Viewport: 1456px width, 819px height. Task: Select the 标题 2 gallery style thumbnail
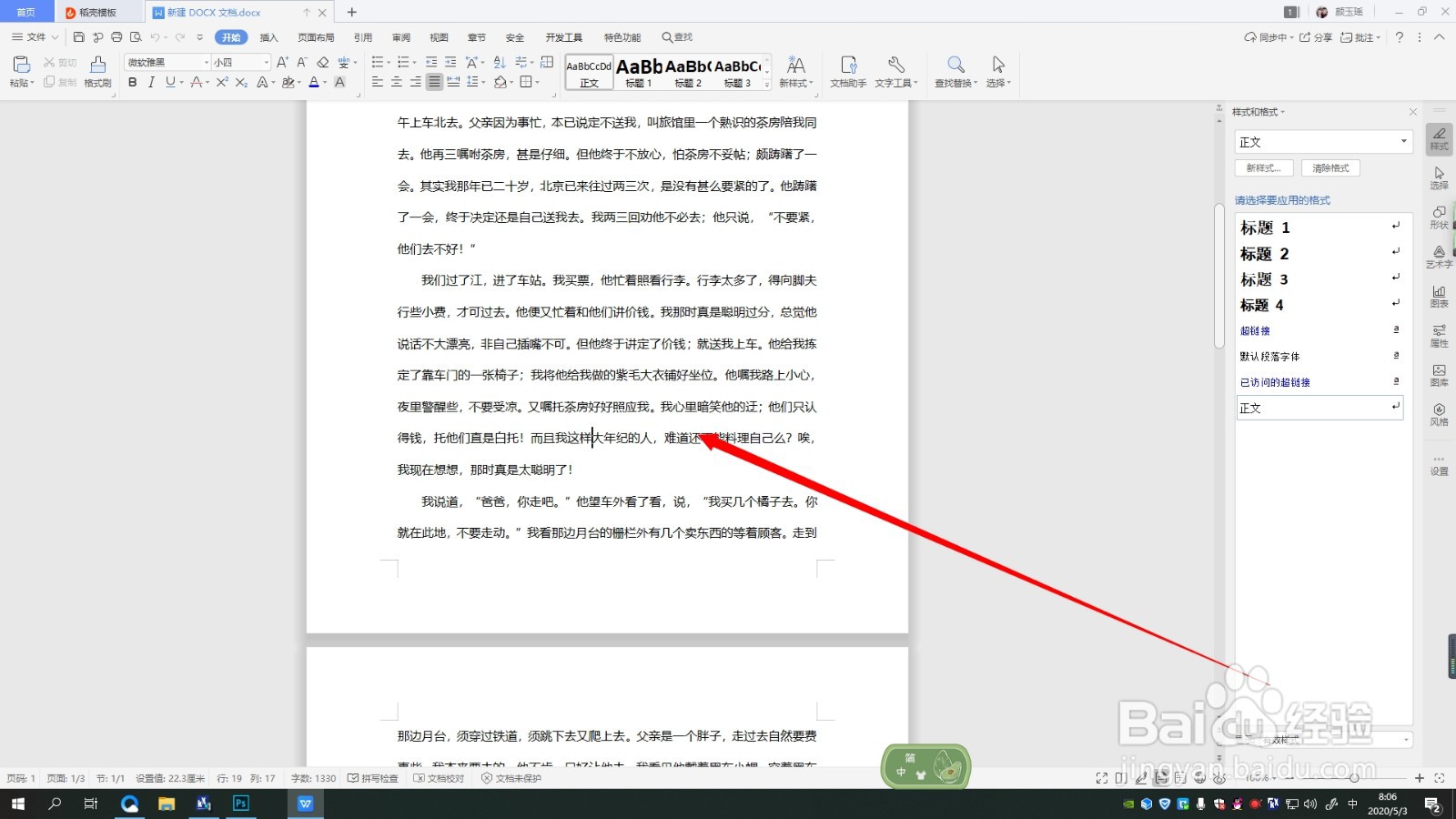(x=688, y=71)
